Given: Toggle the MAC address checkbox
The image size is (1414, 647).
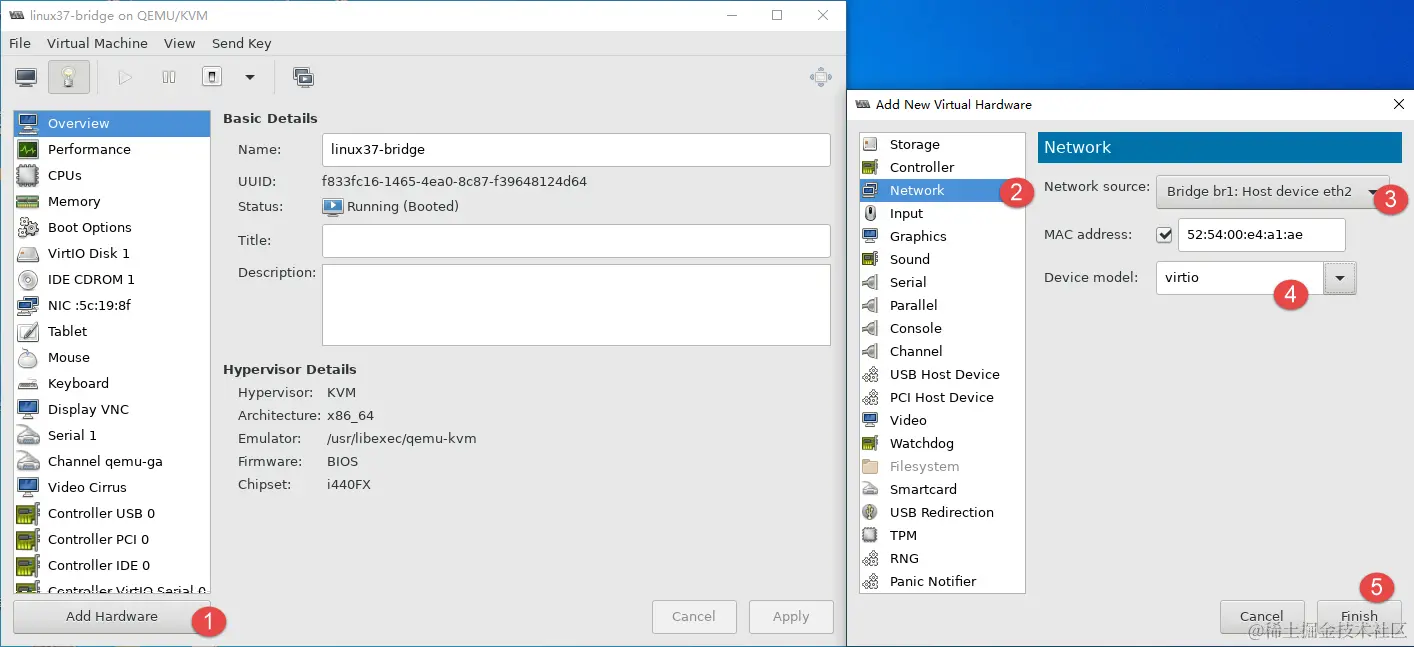Looking at the screenshot, I should click(x=1164, y=235).
